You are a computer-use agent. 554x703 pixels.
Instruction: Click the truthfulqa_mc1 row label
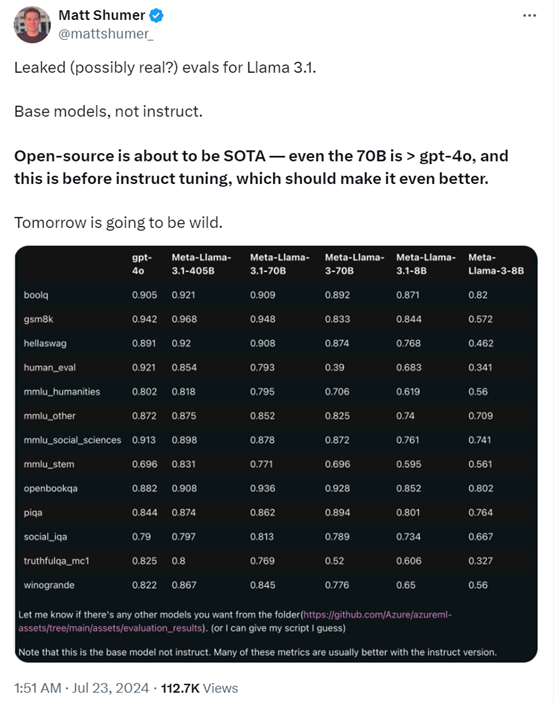(56, 561)
